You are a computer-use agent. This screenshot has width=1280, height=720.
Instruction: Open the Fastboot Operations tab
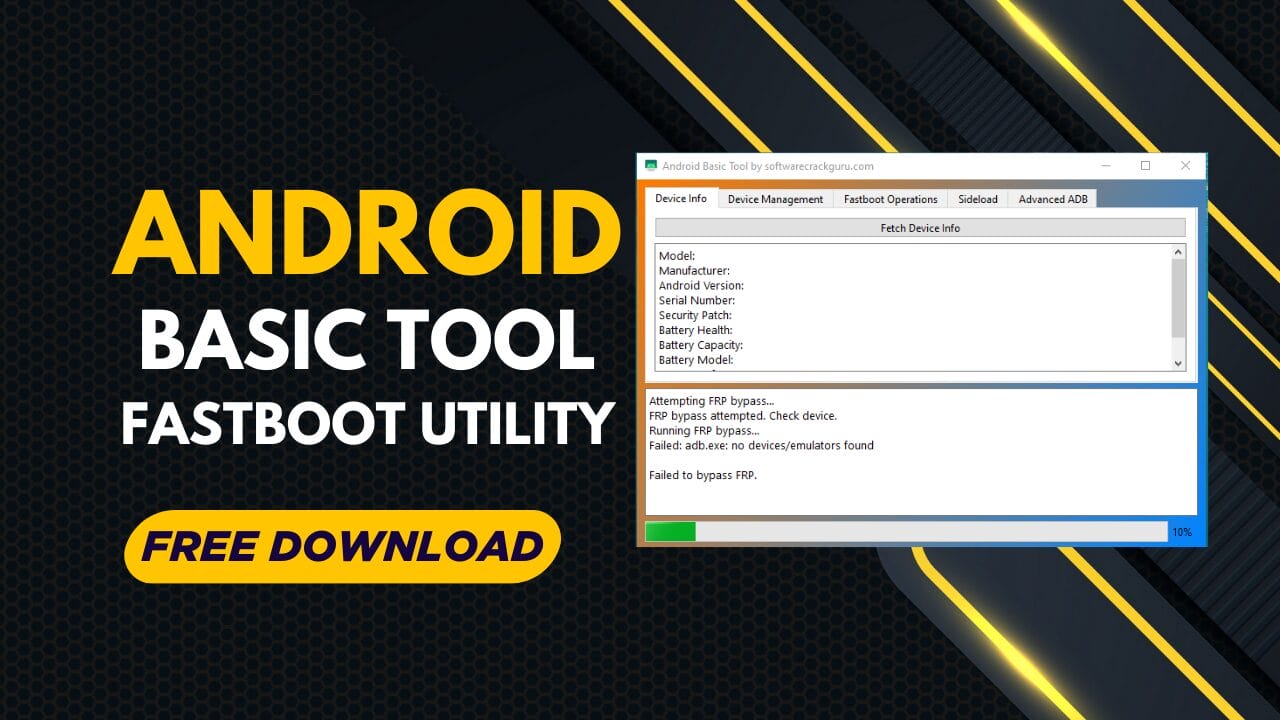[x=890, y=199]
